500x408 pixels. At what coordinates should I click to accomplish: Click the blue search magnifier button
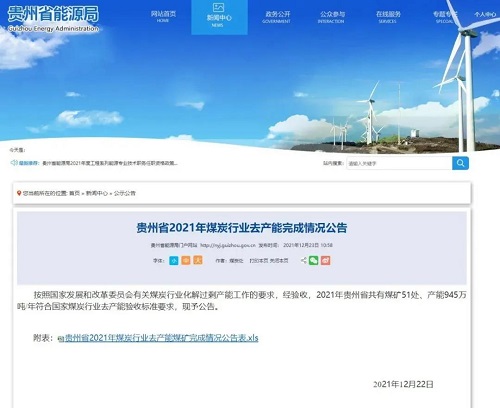coord(460,163)
